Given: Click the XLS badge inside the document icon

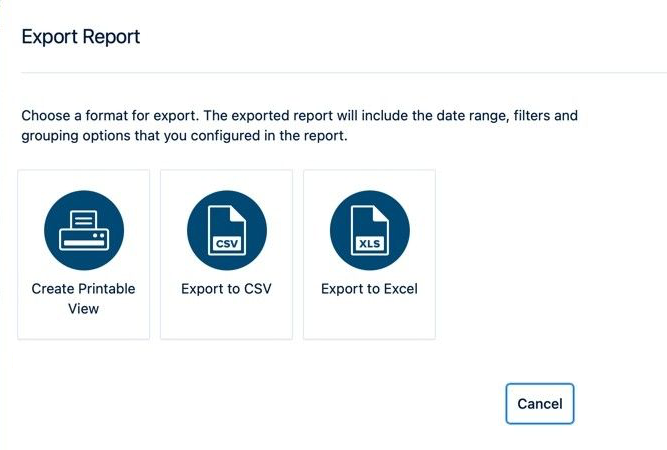Looking at the screenshot, I should point(369,243).
